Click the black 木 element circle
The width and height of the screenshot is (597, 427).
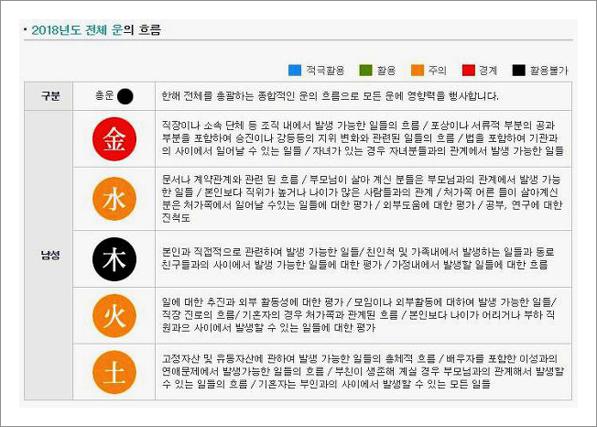pyautogui.click(x=114, y=259)
